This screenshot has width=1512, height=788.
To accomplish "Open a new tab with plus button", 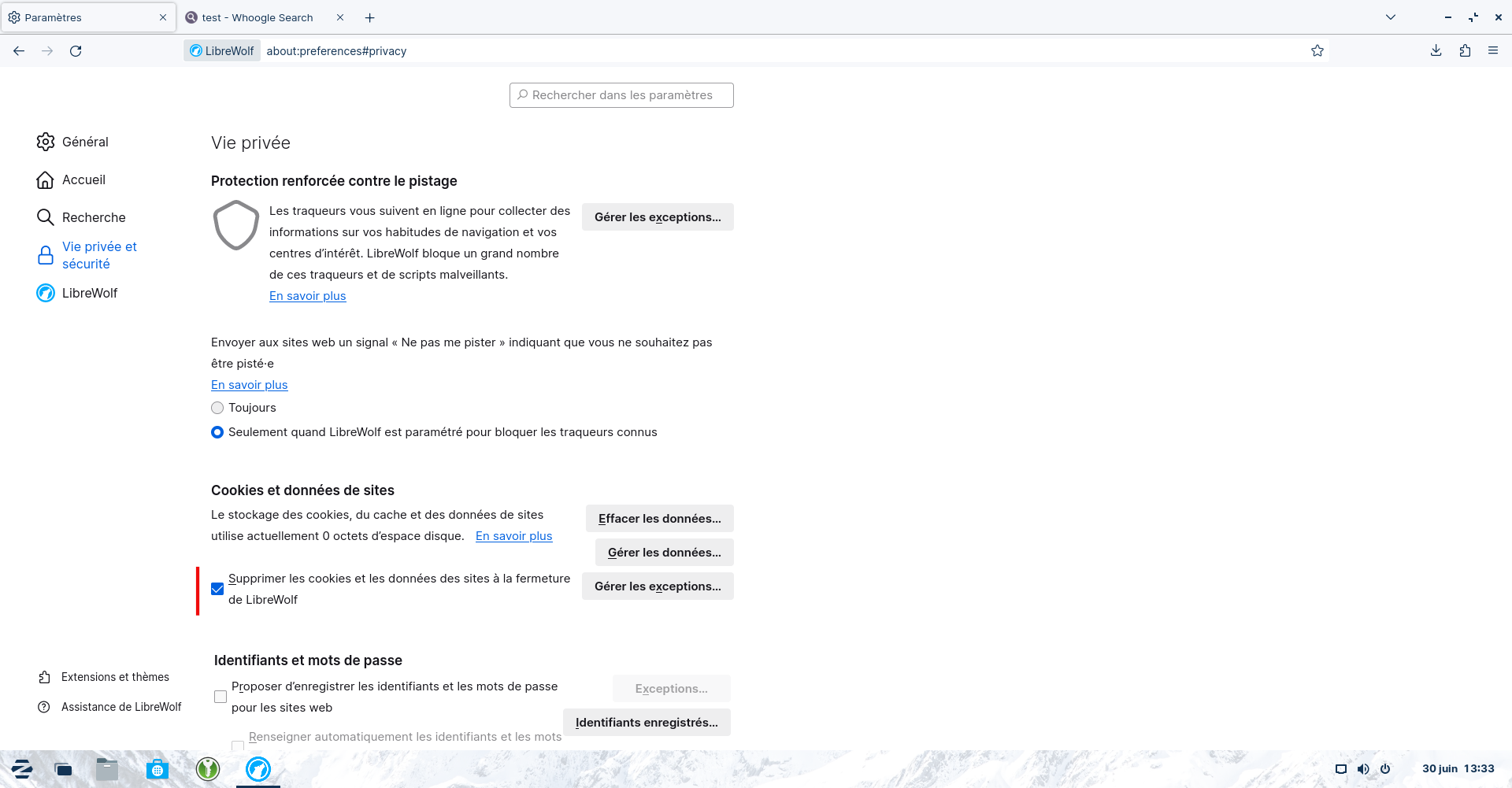I will [370, 17].
